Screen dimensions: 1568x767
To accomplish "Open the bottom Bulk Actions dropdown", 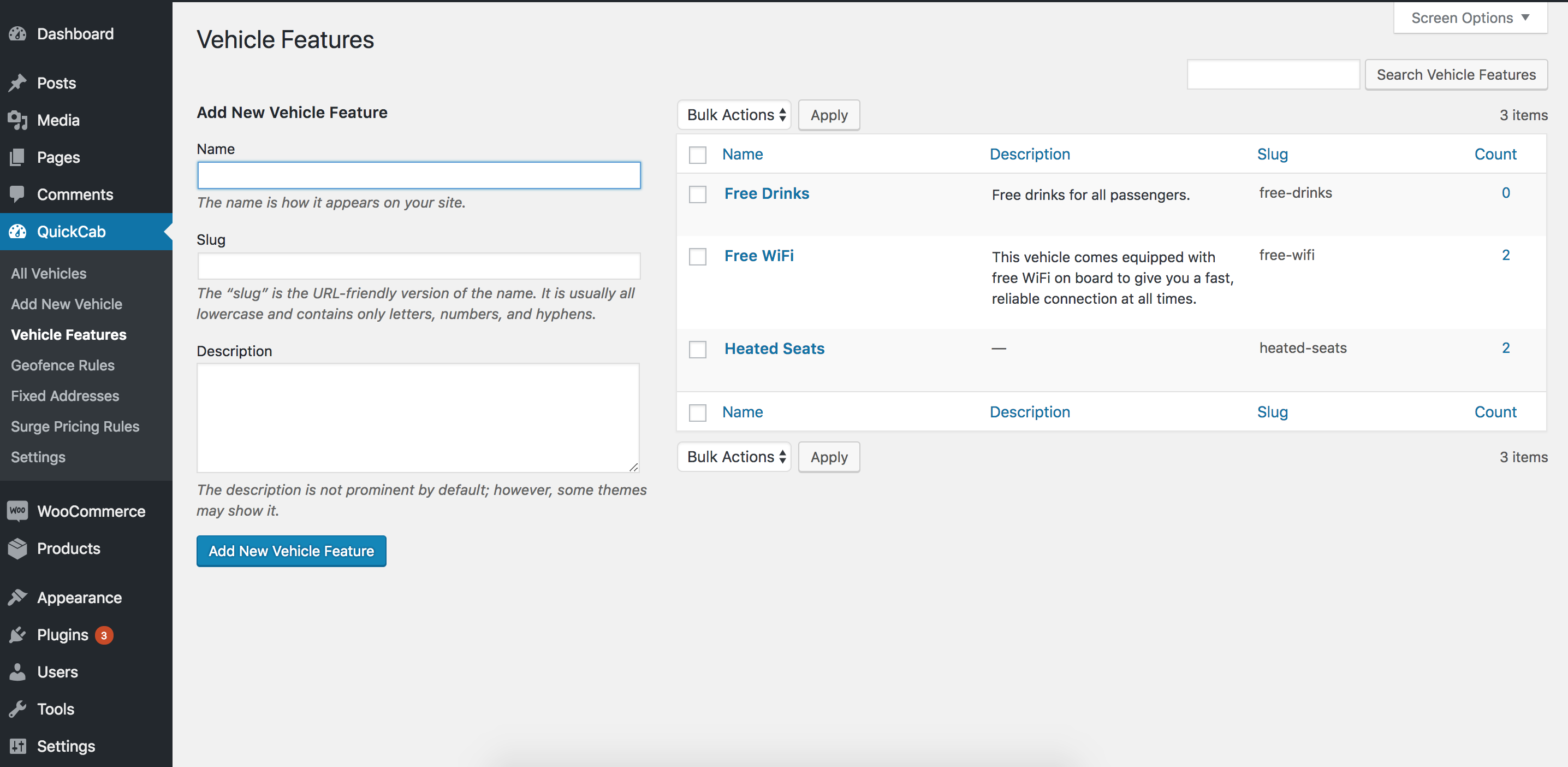I will (734, 456).
